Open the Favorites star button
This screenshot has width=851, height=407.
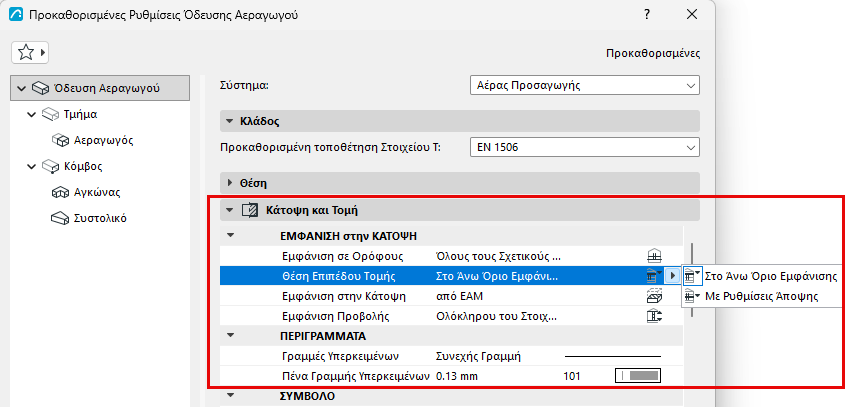coord(30,53)
